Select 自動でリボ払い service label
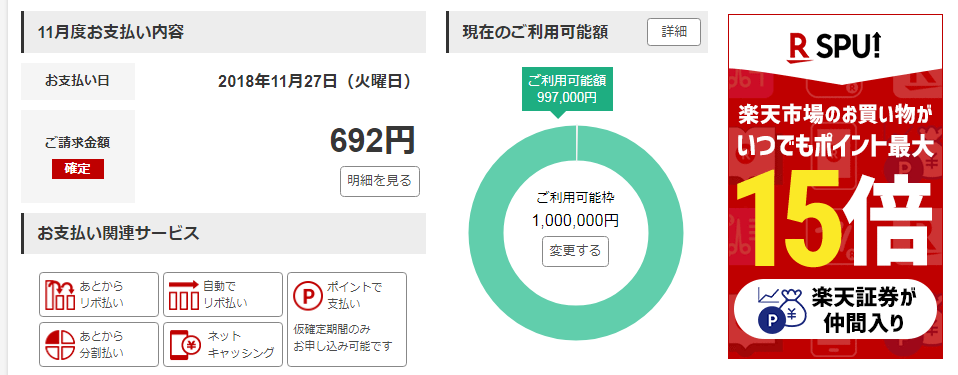 pos(226,294)
